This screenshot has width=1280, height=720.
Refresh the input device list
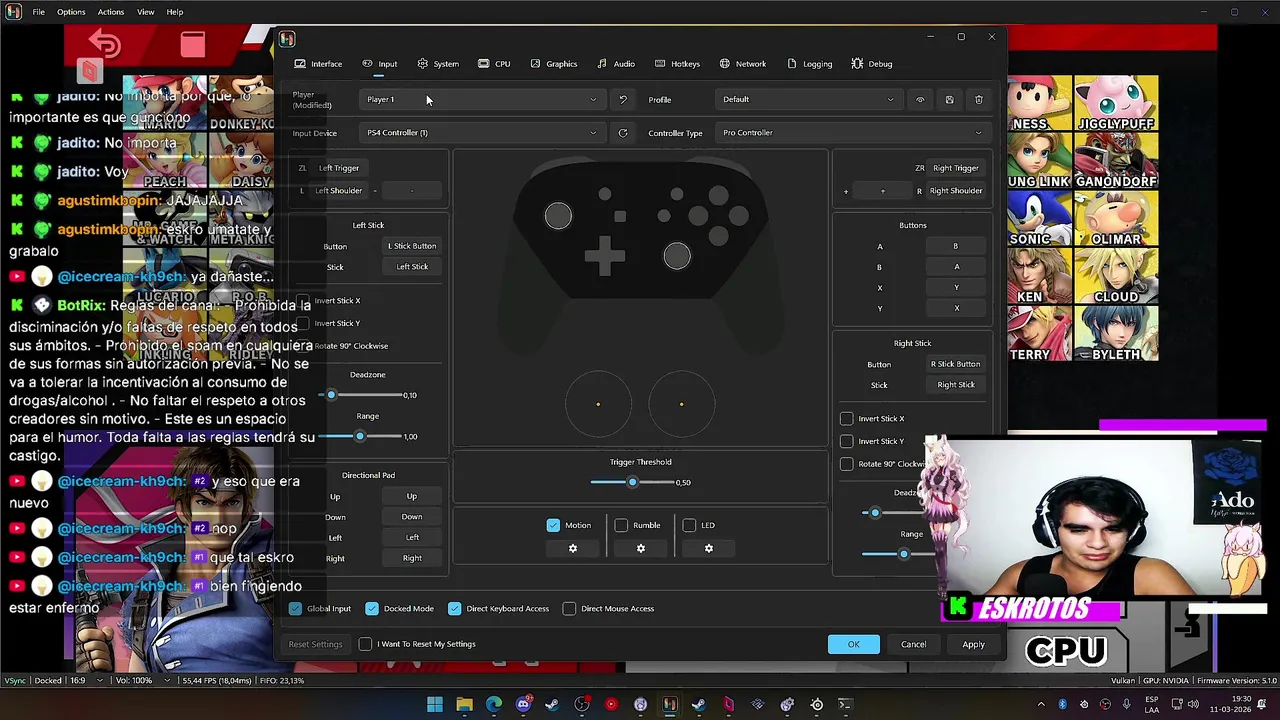623,133
